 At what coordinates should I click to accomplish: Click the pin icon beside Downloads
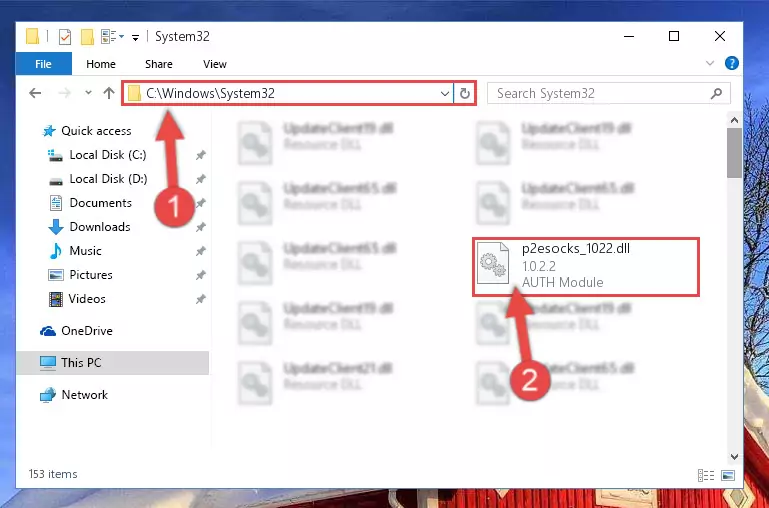pyautogui.click(x=200, y=228)
